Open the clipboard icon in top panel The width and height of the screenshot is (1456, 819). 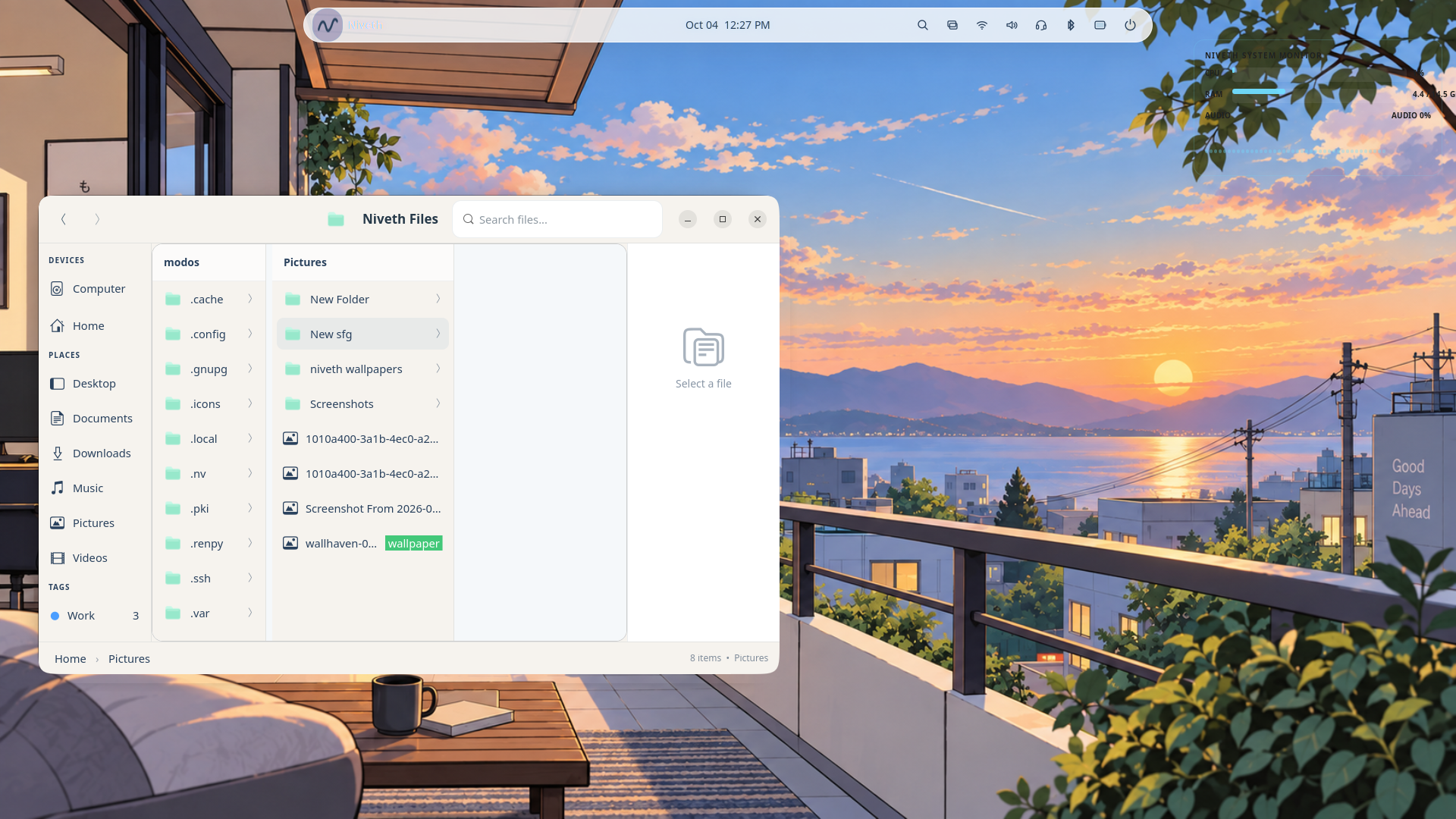point(952,25)
